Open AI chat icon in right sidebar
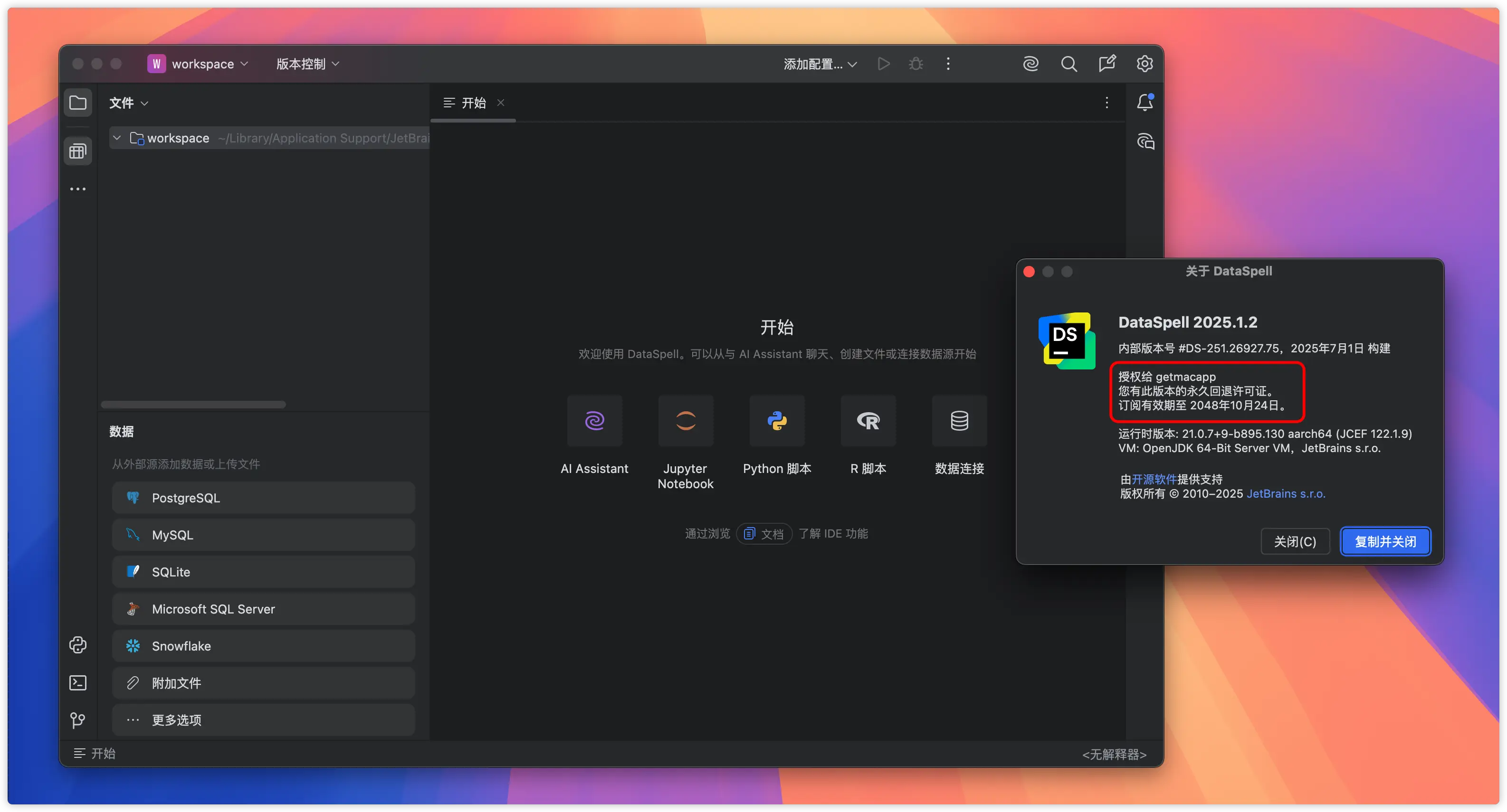The width and height of the screenshot is (1507, 812). click(1145, 142)
